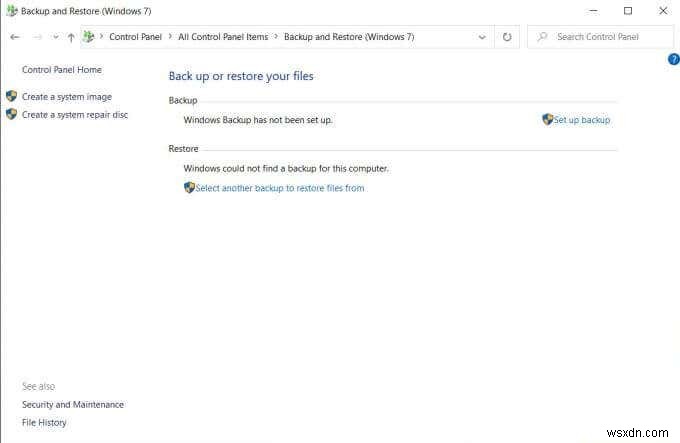The image size is (680, 443).
Task: Go back with the left arrow
Action: click(x=15, y=37)
